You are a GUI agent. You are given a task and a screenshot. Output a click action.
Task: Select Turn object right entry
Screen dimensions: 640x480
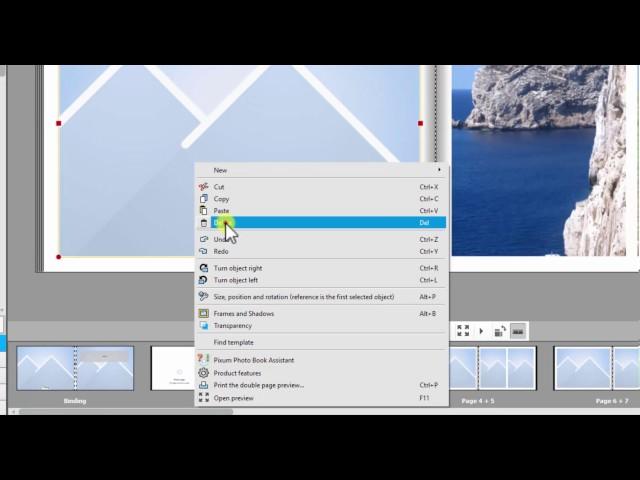click(x=322, y=268)
